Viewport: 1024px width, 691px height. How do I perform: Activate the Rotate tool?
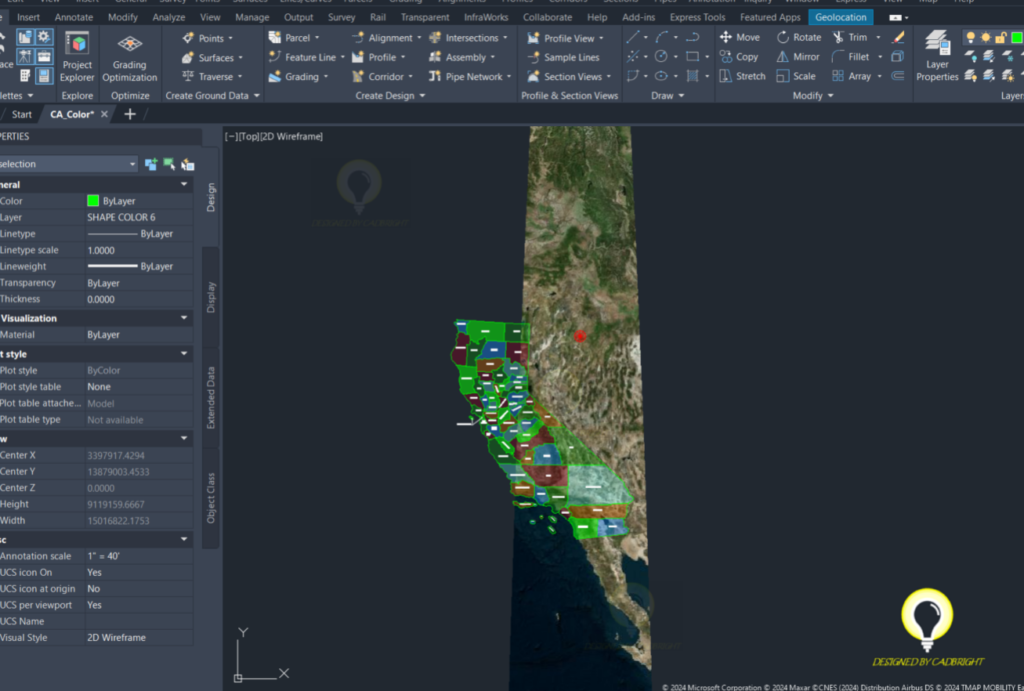click(x=799, y=37)
